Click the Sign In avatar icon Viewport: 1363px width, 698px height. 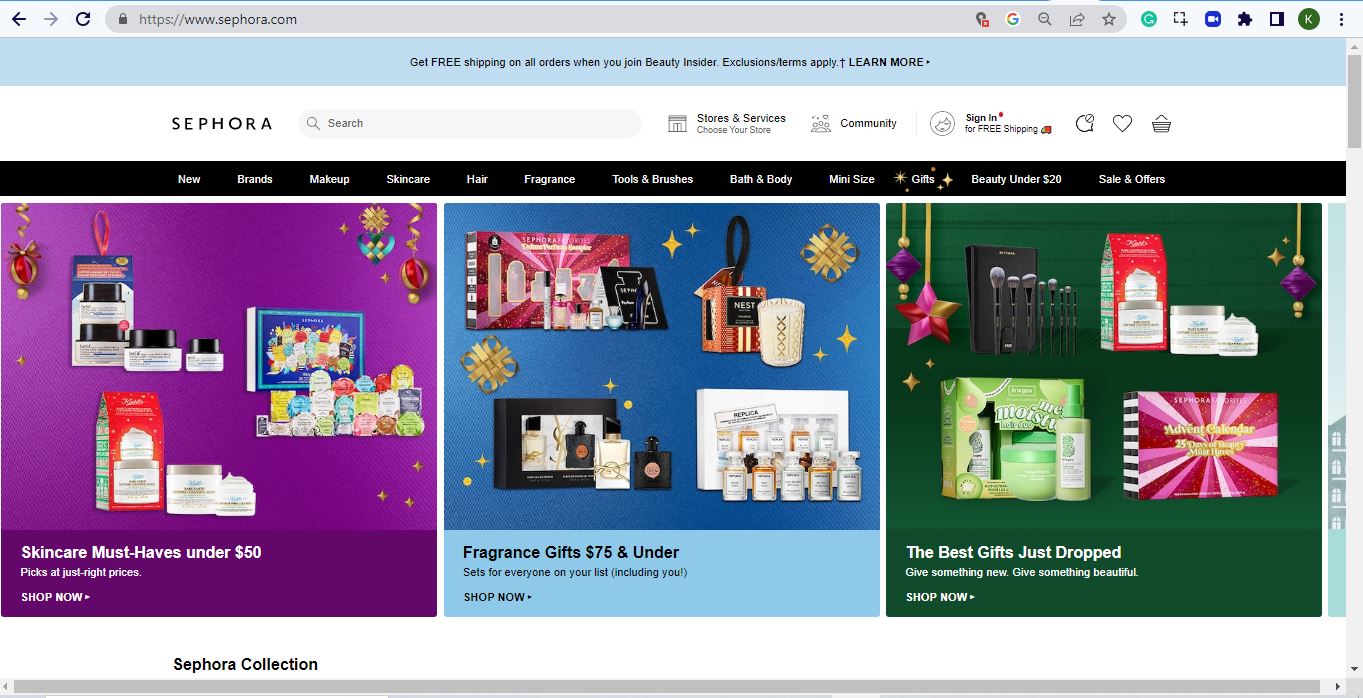click(x=942, y=123)
